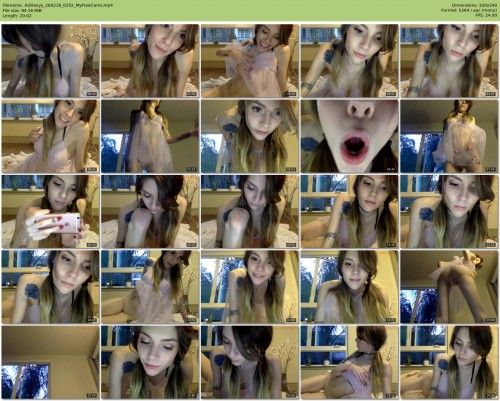Image resolution: width=500 pixels, height=401 pixels.
Task: Open the last thumbnail in the top row
Action: point(449,61)
